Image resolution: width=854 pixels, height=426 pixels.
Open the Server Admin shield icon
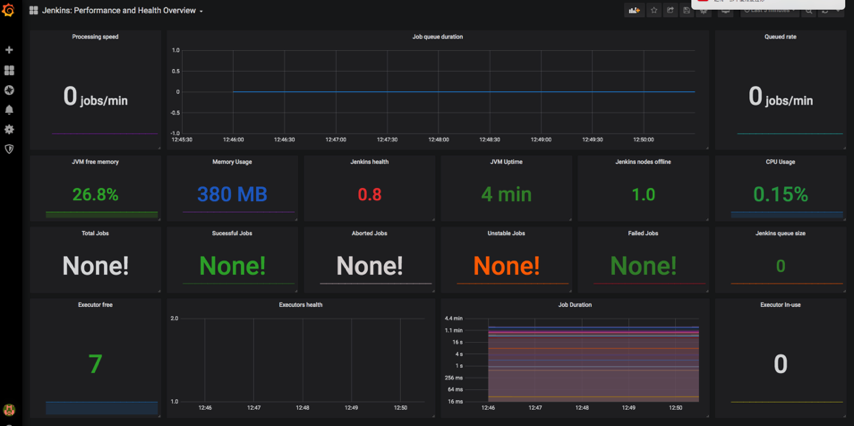(x=9, y=149)
